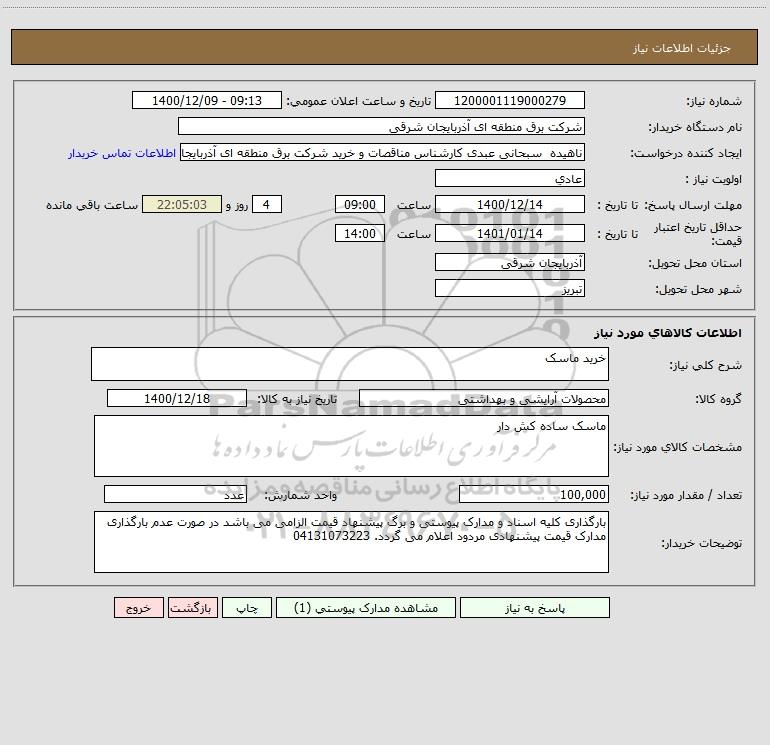Click the چاپ print button
Viewport: 770px width, 745px height.
click(x=247, y=607)
